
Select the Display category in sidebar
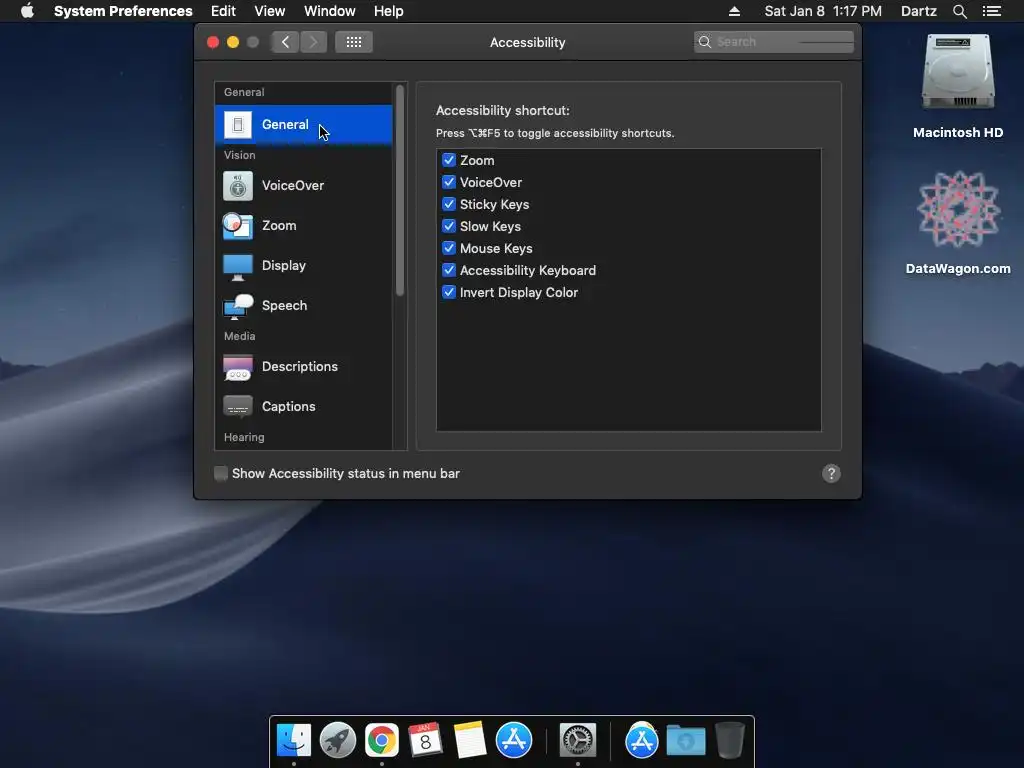(x=304, y=265)
